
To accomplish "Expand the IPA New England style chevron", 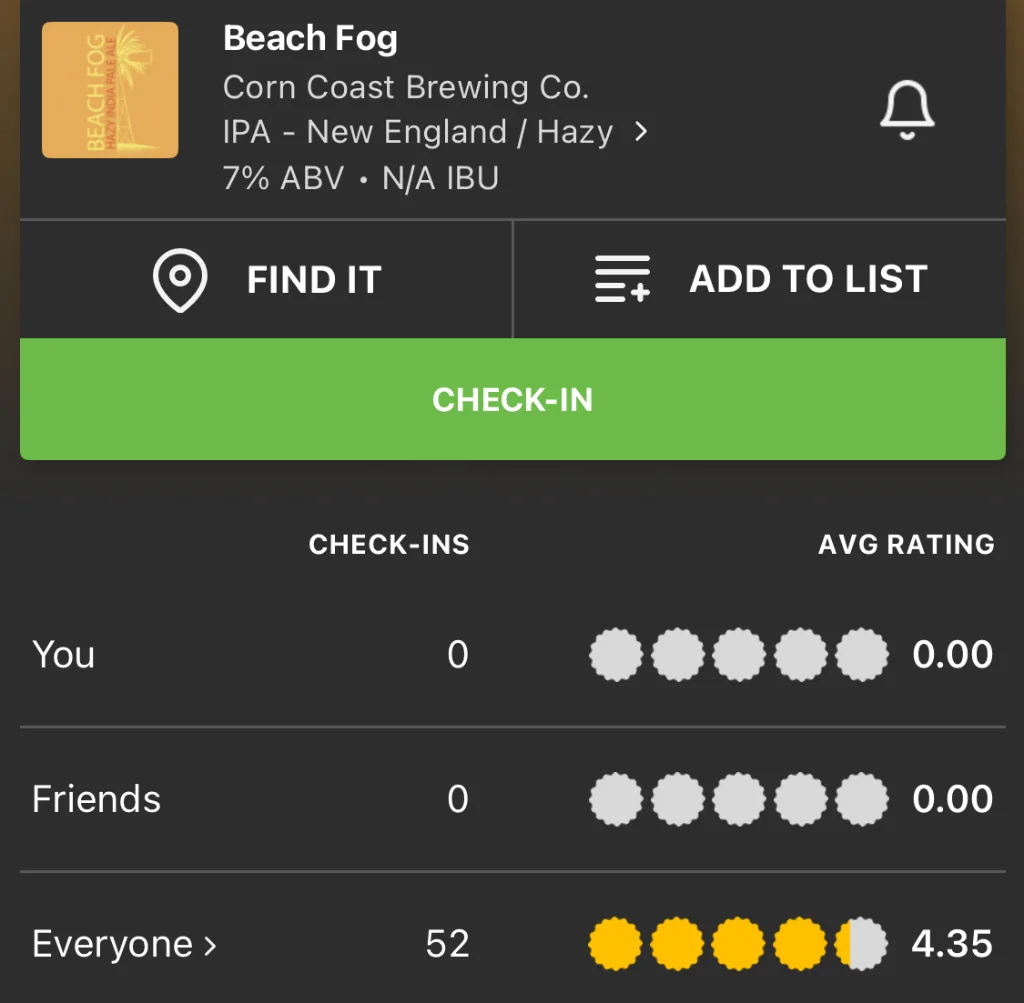I will [642, 132].
